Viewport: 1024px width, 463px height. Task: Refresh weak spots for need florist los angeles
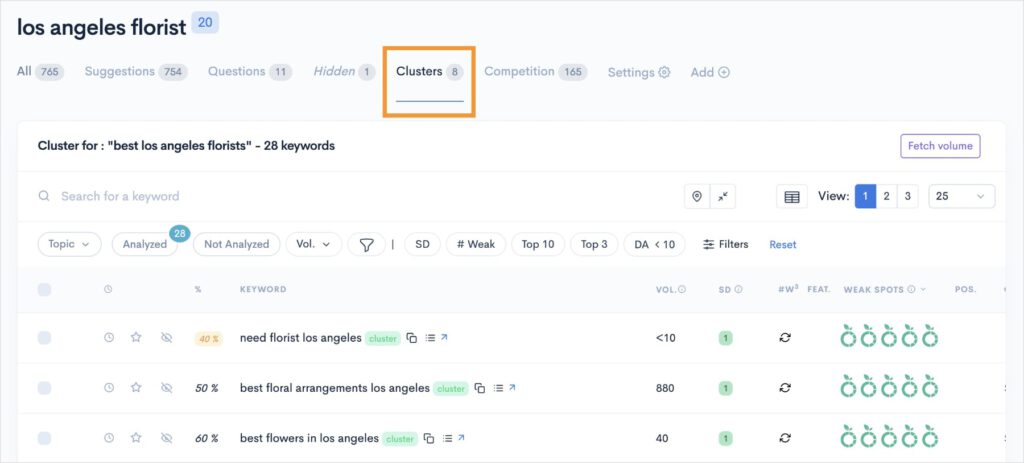[785, 338]
